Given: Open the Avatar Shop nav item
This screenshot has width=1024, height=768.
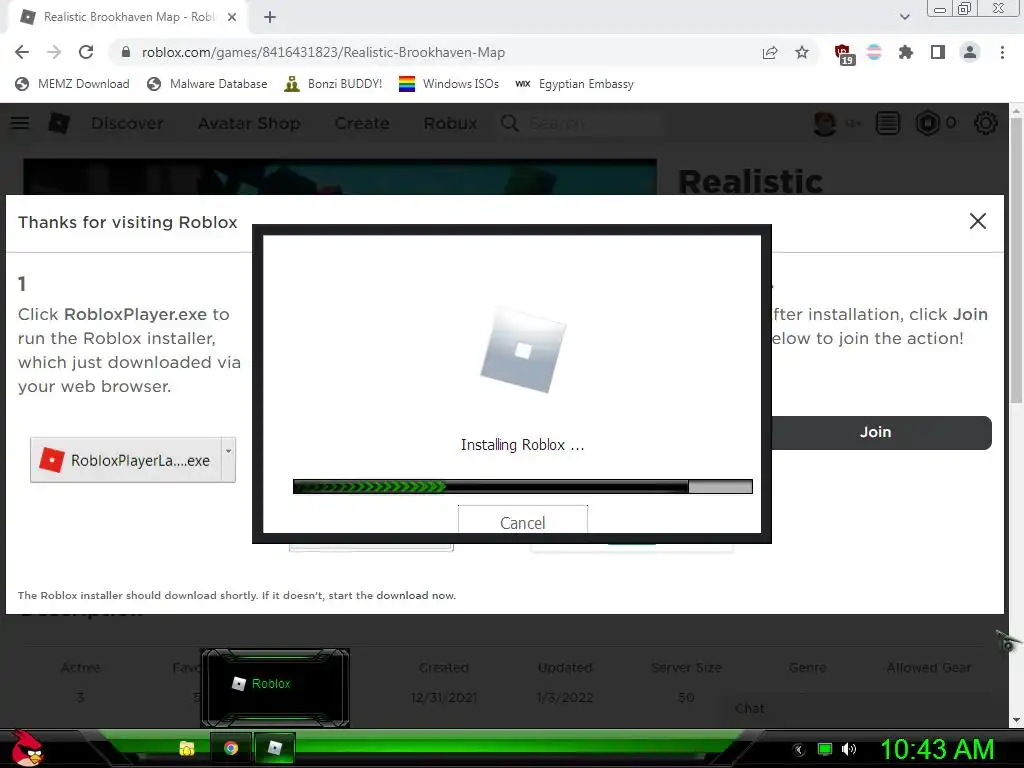Looking at the screenshot, I should pos(249,123).
